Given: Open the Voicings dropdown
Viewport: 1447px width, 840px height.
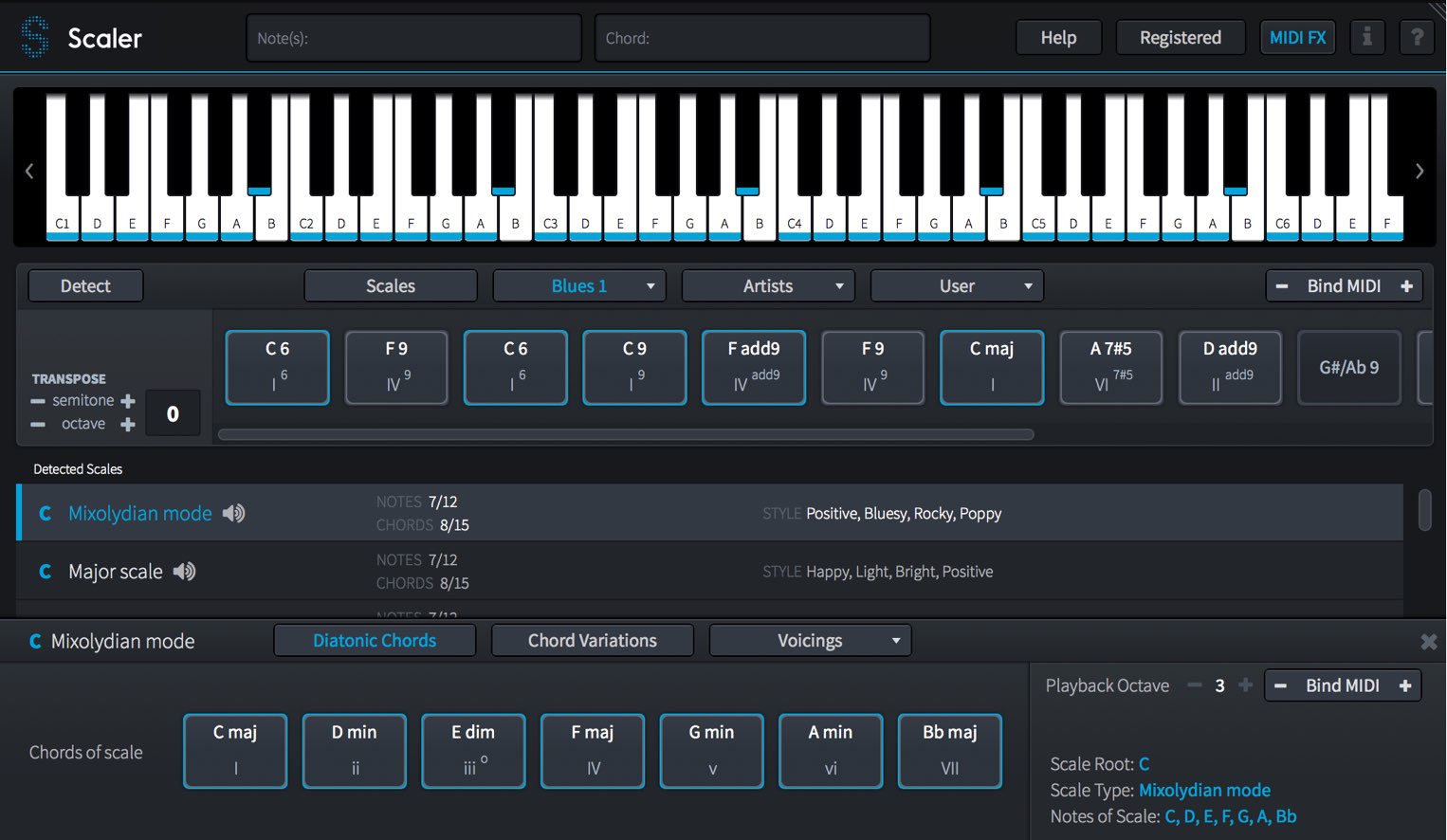Looking at the screenshot, I should [810, 641].
